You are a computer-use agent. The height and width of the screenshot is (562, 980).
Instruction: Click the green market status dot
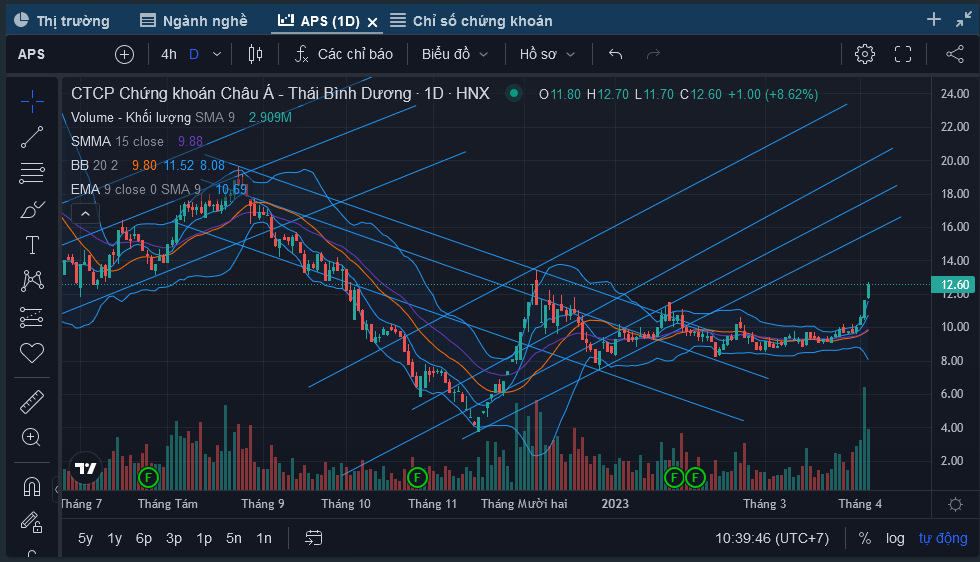tap(514, 94)
